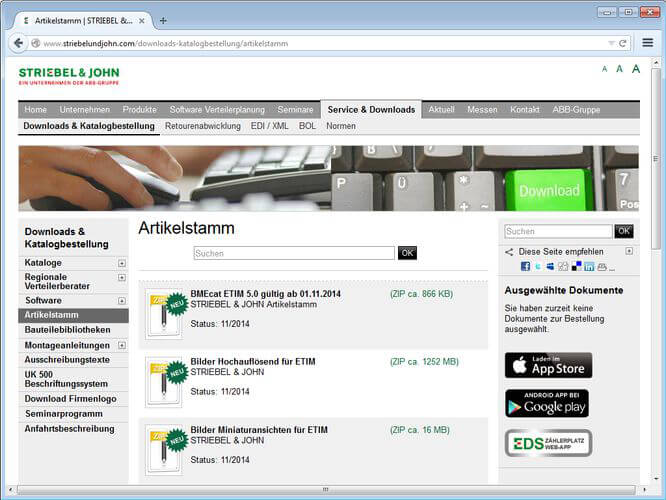Open Software Verteilerplanung menu
Screen dimensions: 666x500
217,110
